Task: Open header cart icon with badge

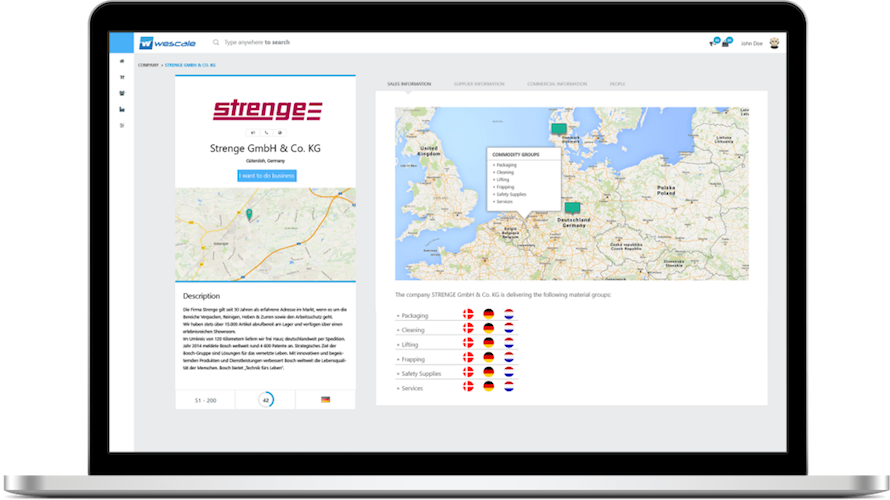Action: coord(714,43)
